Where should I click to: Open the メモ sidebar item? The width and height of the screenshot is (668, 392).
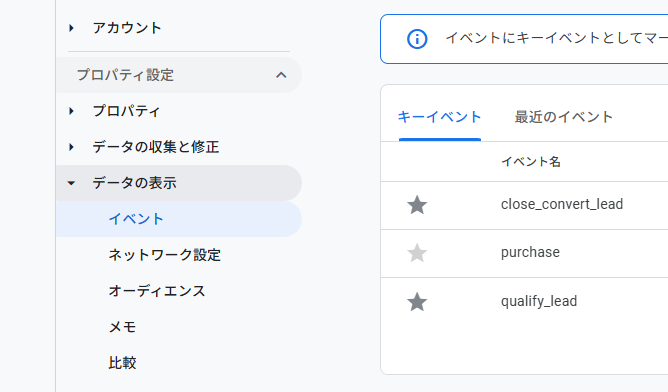122,327
